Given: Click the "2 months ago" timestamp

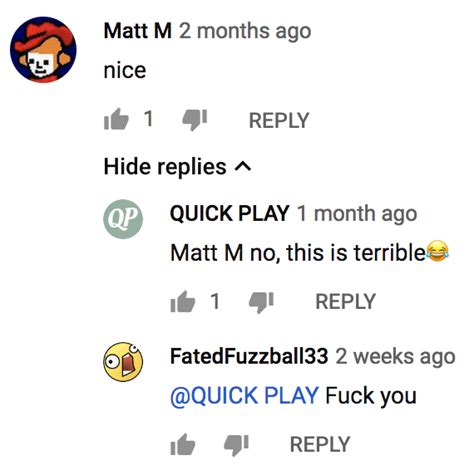Looking at the screenshot, I should click(245, 31).
